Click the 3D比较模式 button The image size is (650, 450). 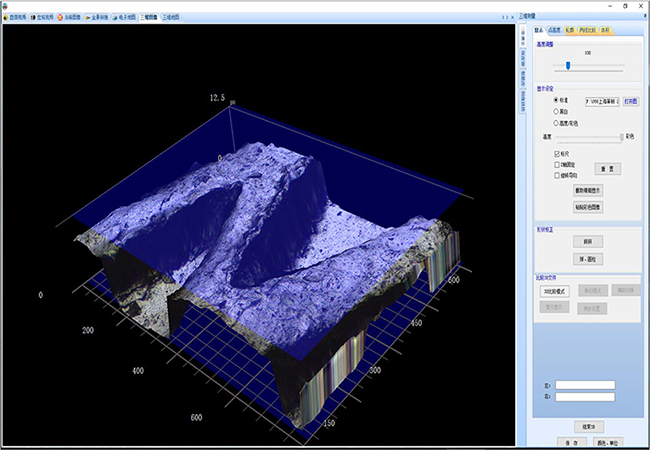coord(554,290)
